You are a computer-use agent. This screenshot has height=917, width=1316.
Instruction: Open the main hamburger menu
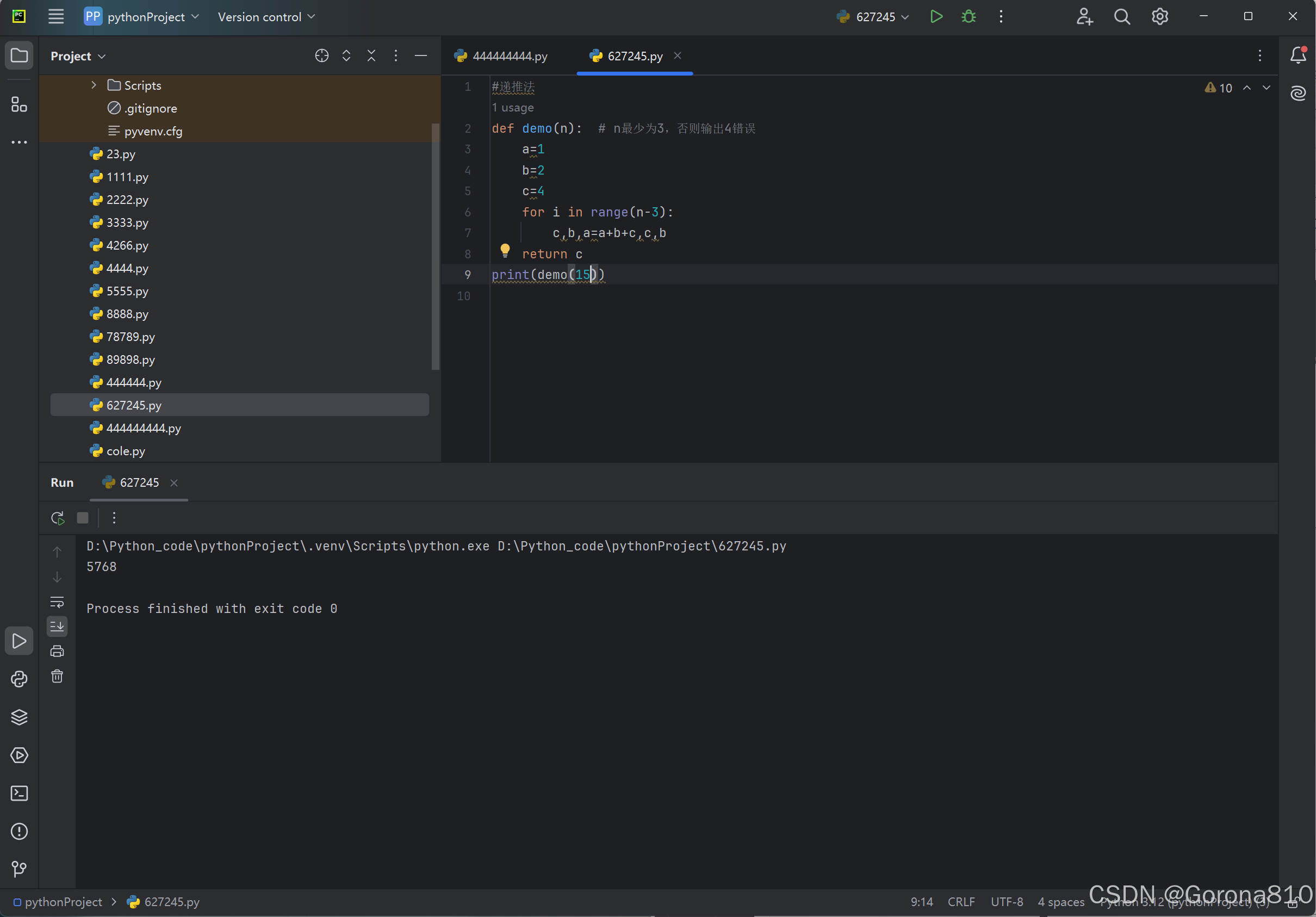pos(55,17)
